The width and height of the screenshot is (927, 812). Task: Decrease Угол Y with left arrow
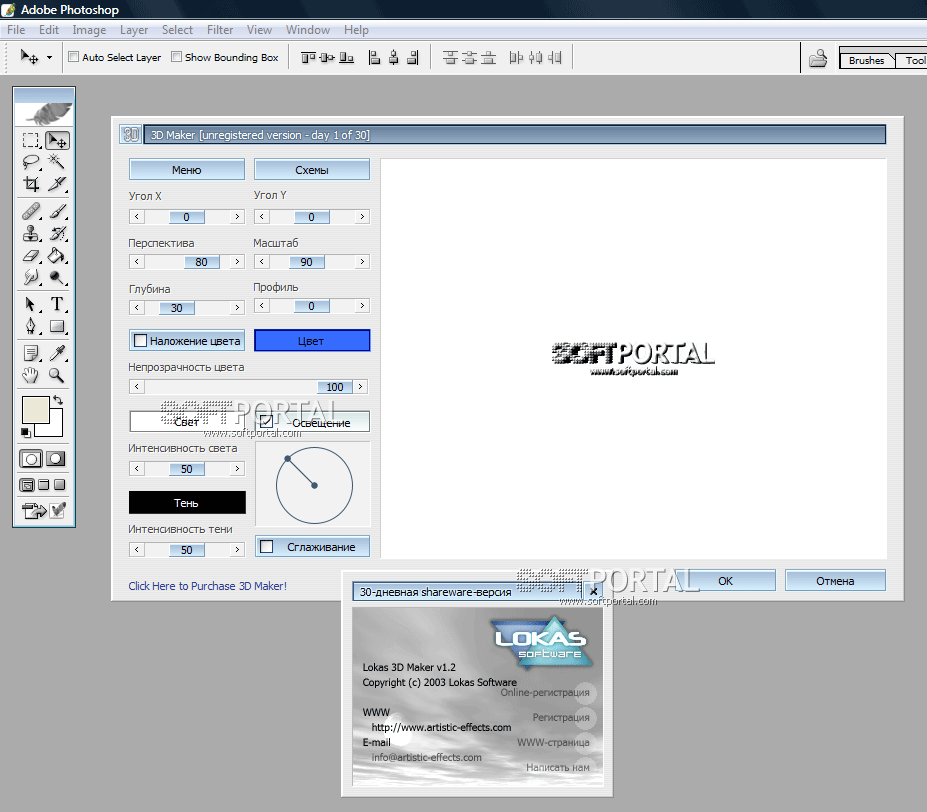[x=261, y=216]
